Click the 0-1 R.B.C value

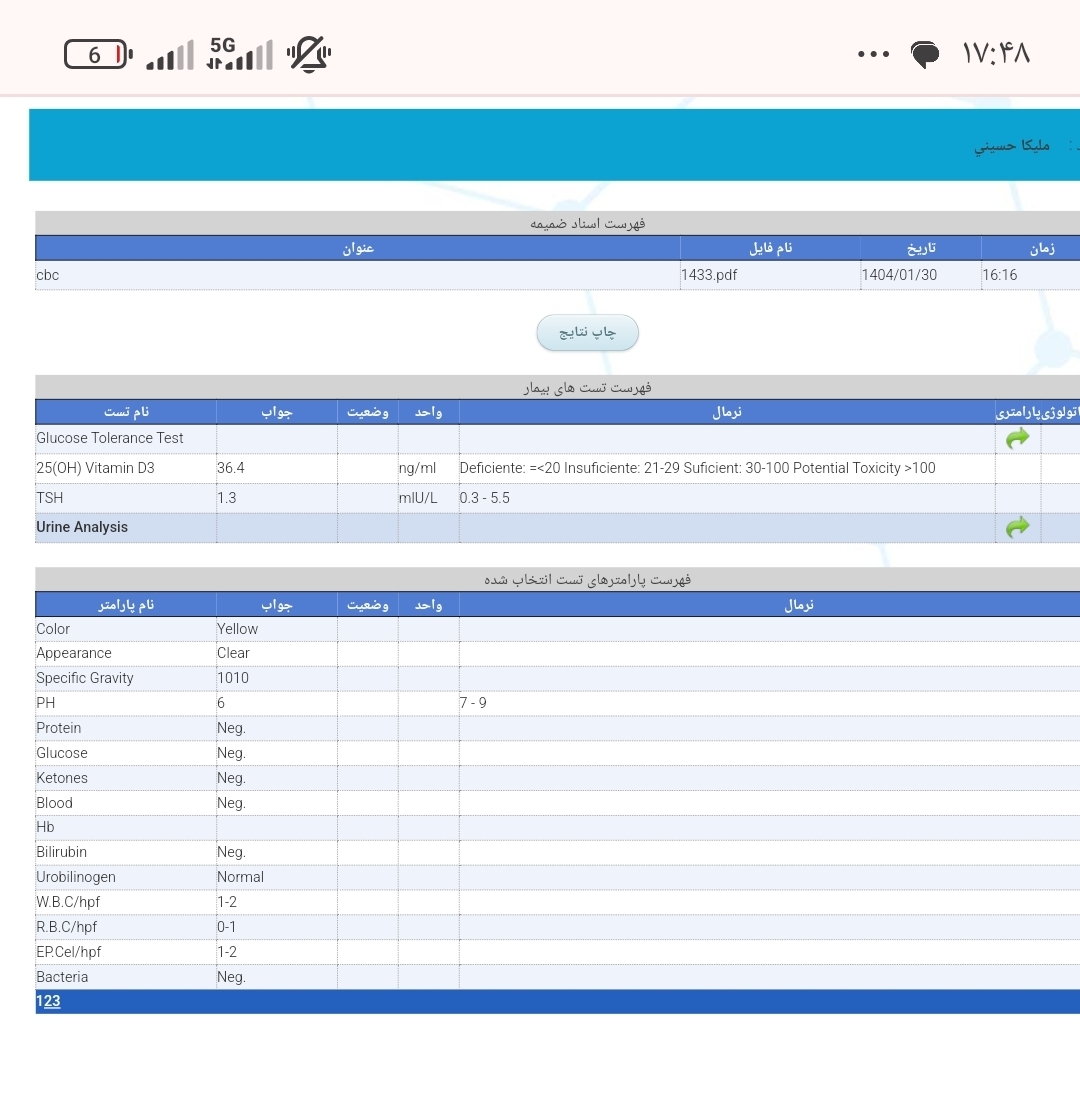(226, 927)
